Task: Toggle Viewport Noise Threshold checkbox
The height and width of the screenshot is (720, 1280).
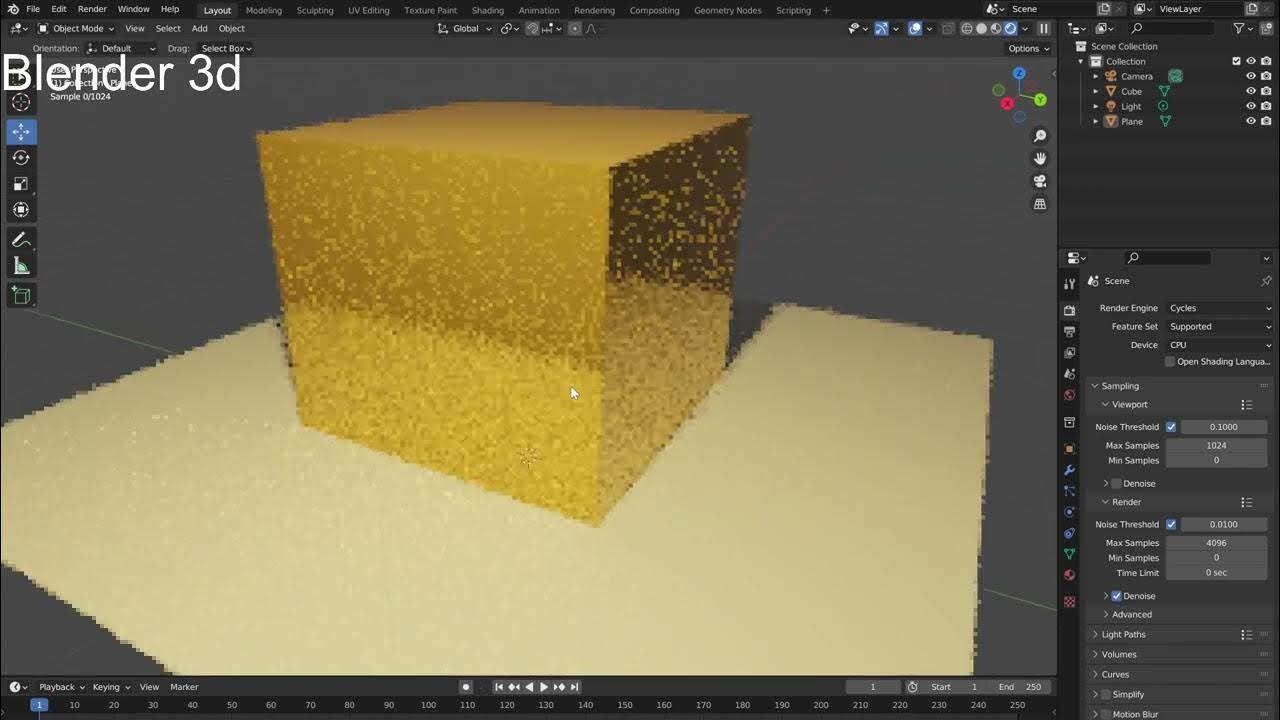Action: pyautogui.click(x=1171, y=427)
